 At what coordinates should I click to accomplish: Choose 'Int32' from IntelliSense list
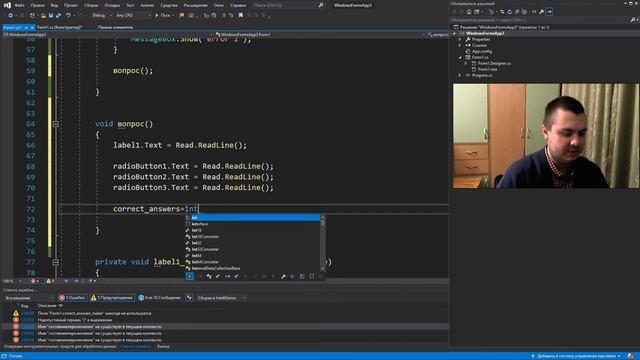[253, 243]
